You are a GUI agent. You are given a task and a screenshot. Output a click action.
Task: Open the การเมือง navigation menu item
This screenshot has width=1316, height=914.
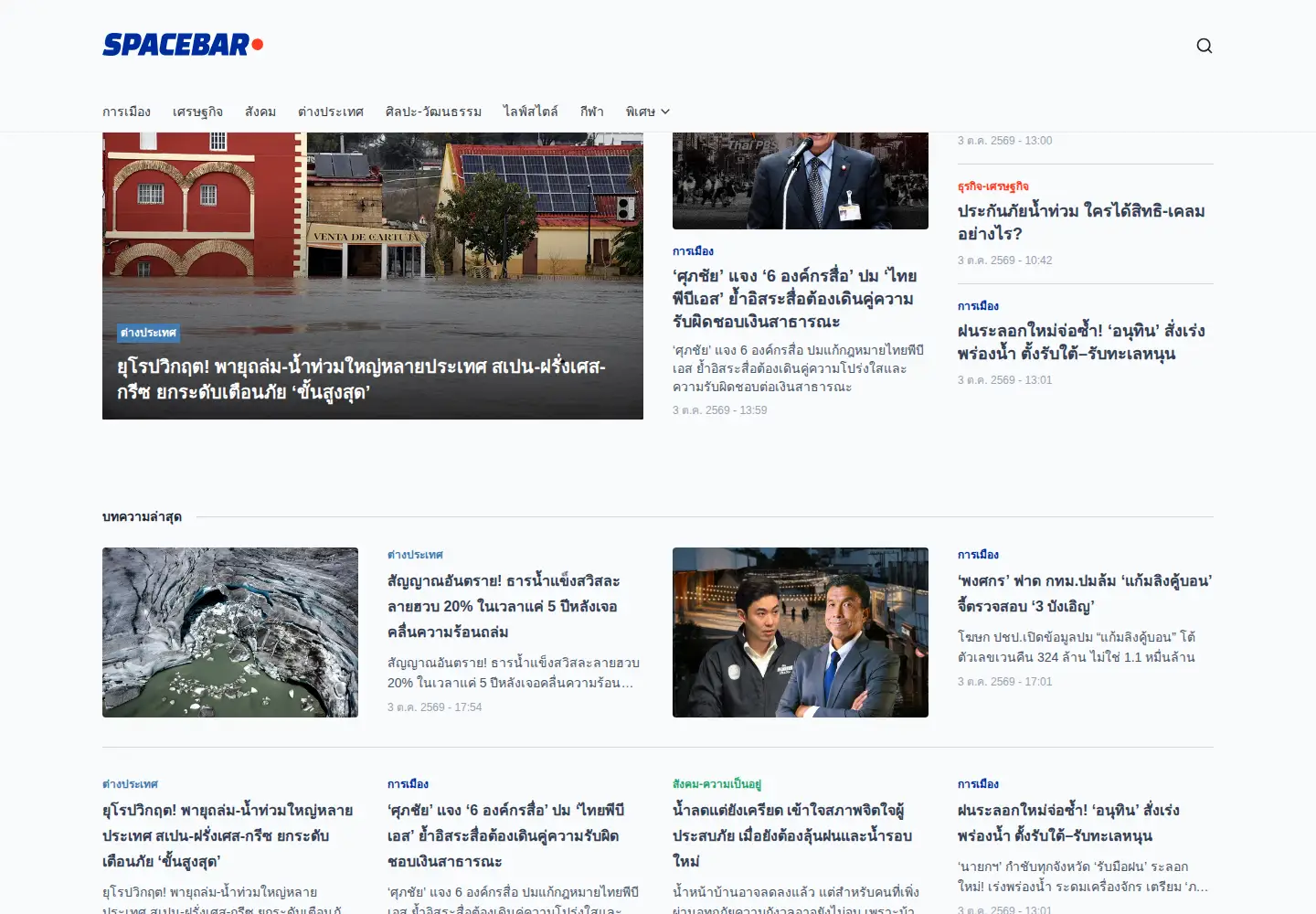(126, 112)
